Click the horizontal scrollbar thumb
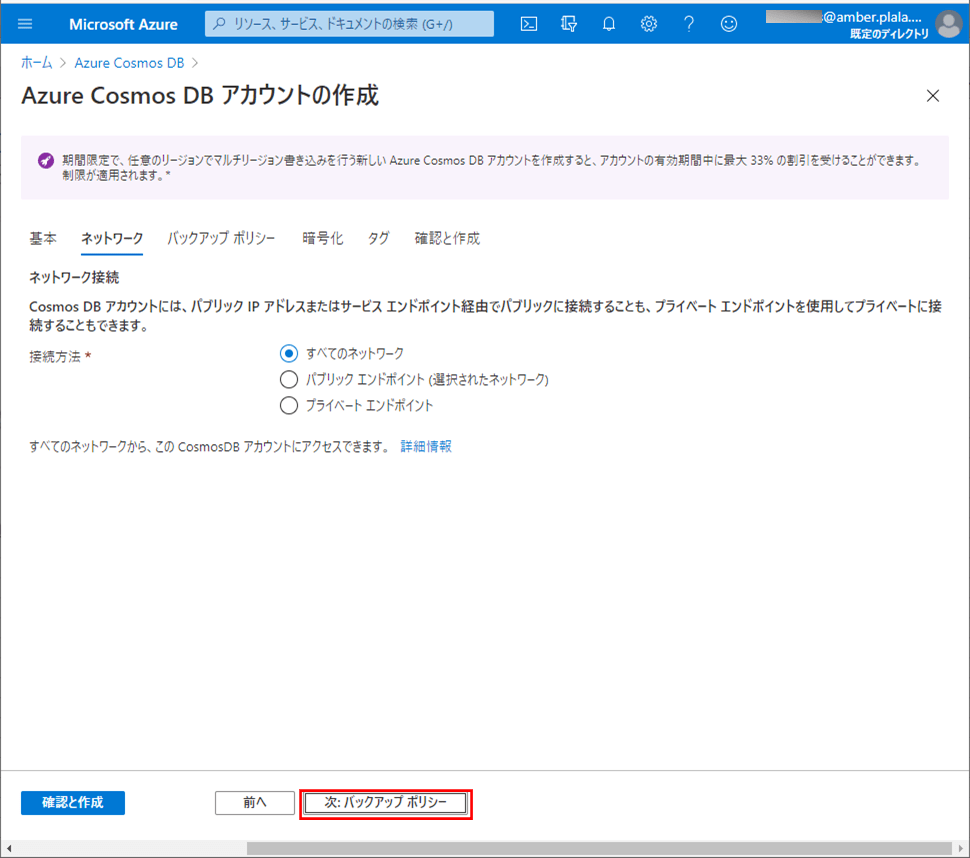970x858 pixels. pyautogui.click(x=599, y=848)
